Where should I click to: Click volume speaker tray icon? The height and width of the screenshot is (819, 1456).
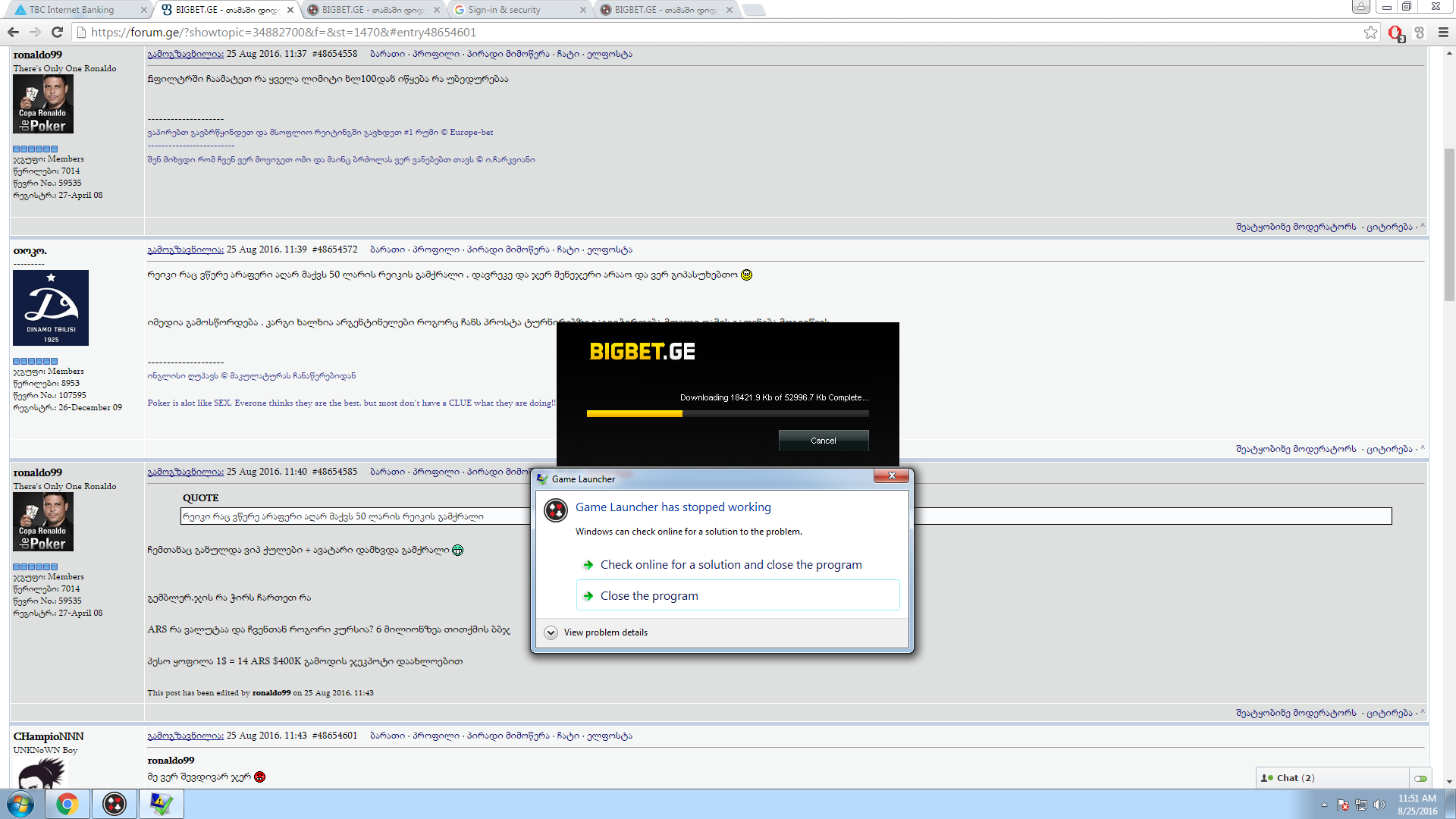(1379, 805)
